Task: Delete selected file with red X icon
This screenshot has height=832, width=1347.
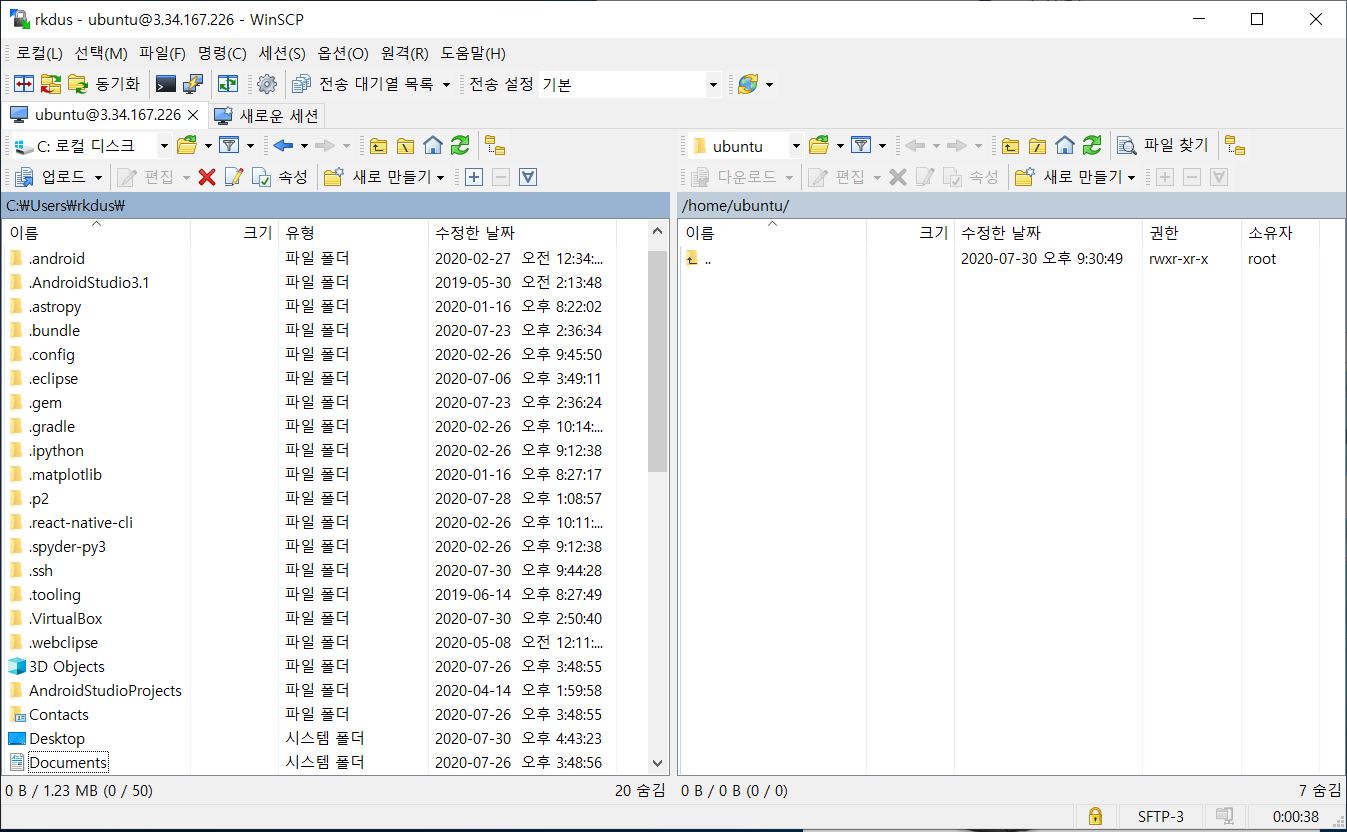Action: (x=208, y=177)
